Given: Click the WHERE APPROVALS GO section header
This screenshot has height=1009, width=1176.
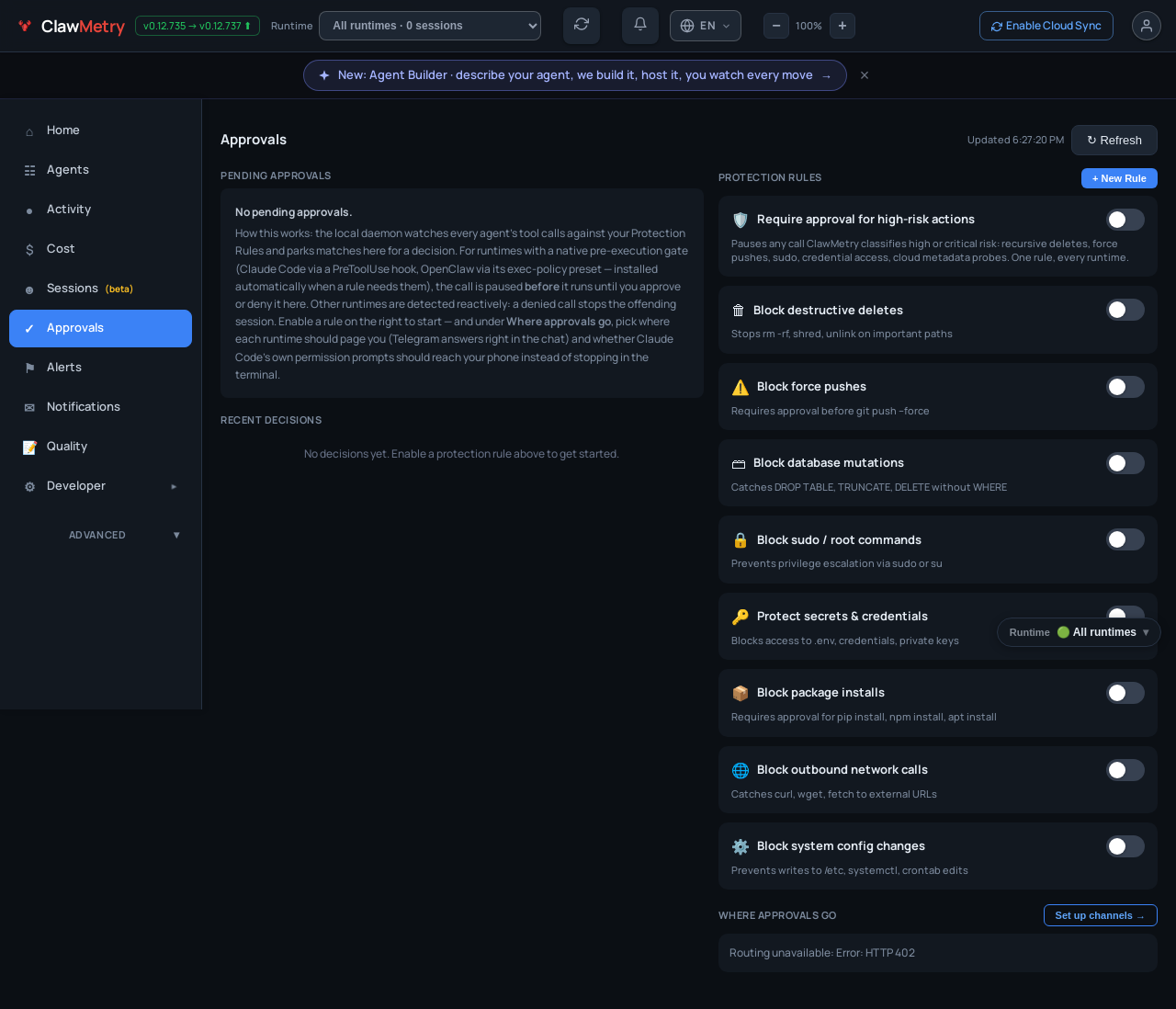Looking at the screenshot, I should coord(777,915).
